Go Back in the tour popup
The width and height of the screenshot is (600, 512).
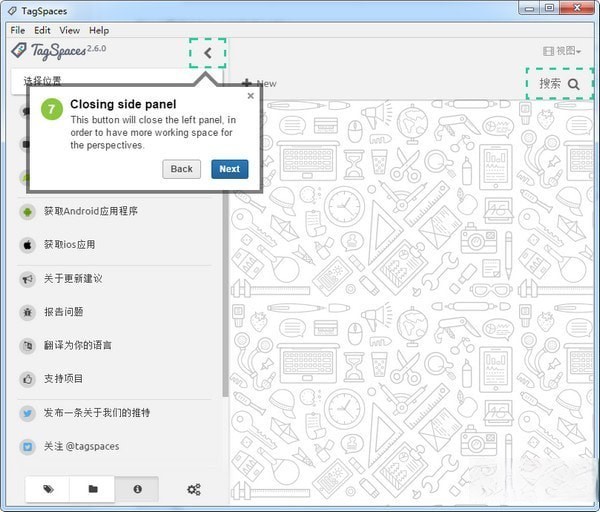(x=181, y=169)
